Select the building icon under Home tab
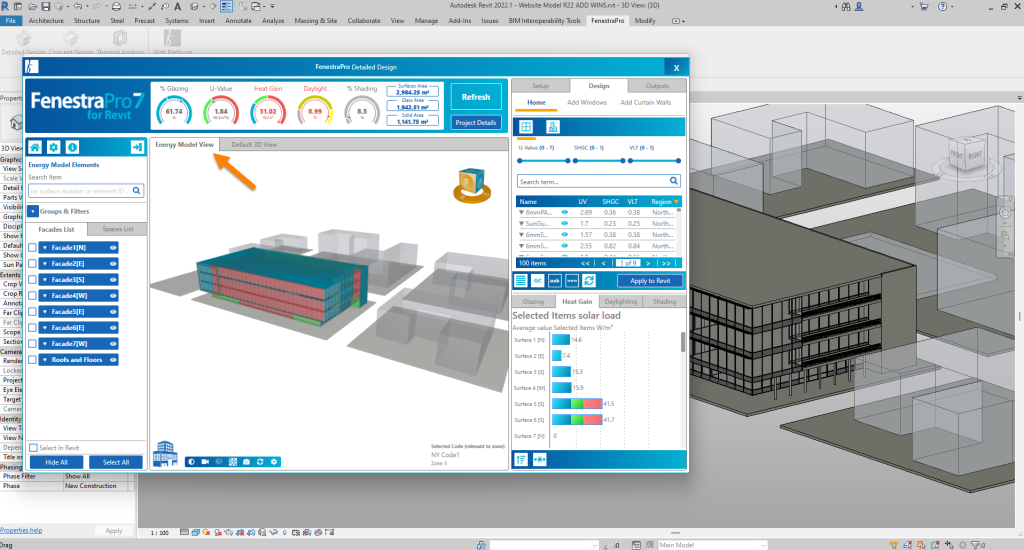The height and width of the screenshot is (550, 1024). click(552, 127)
